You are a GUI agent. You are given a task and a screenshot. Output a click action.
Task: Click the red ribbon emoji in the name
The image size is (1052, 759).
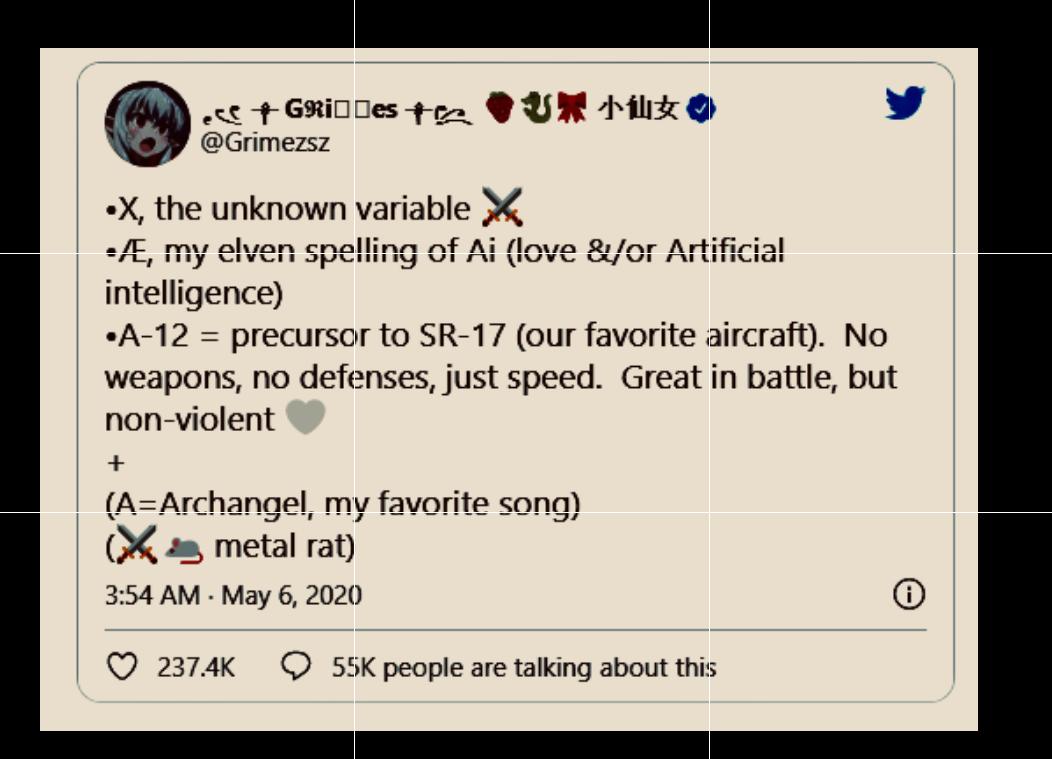click(x=572, y=107)
